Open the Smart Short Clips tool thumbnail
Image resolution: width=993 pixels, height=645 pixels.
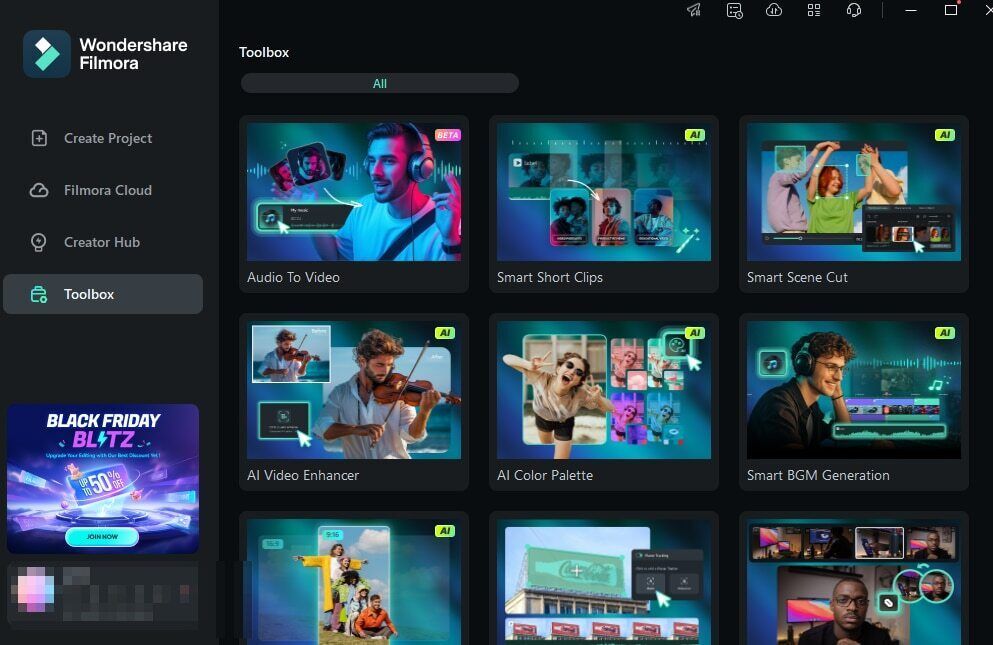(x=604, y=192)
